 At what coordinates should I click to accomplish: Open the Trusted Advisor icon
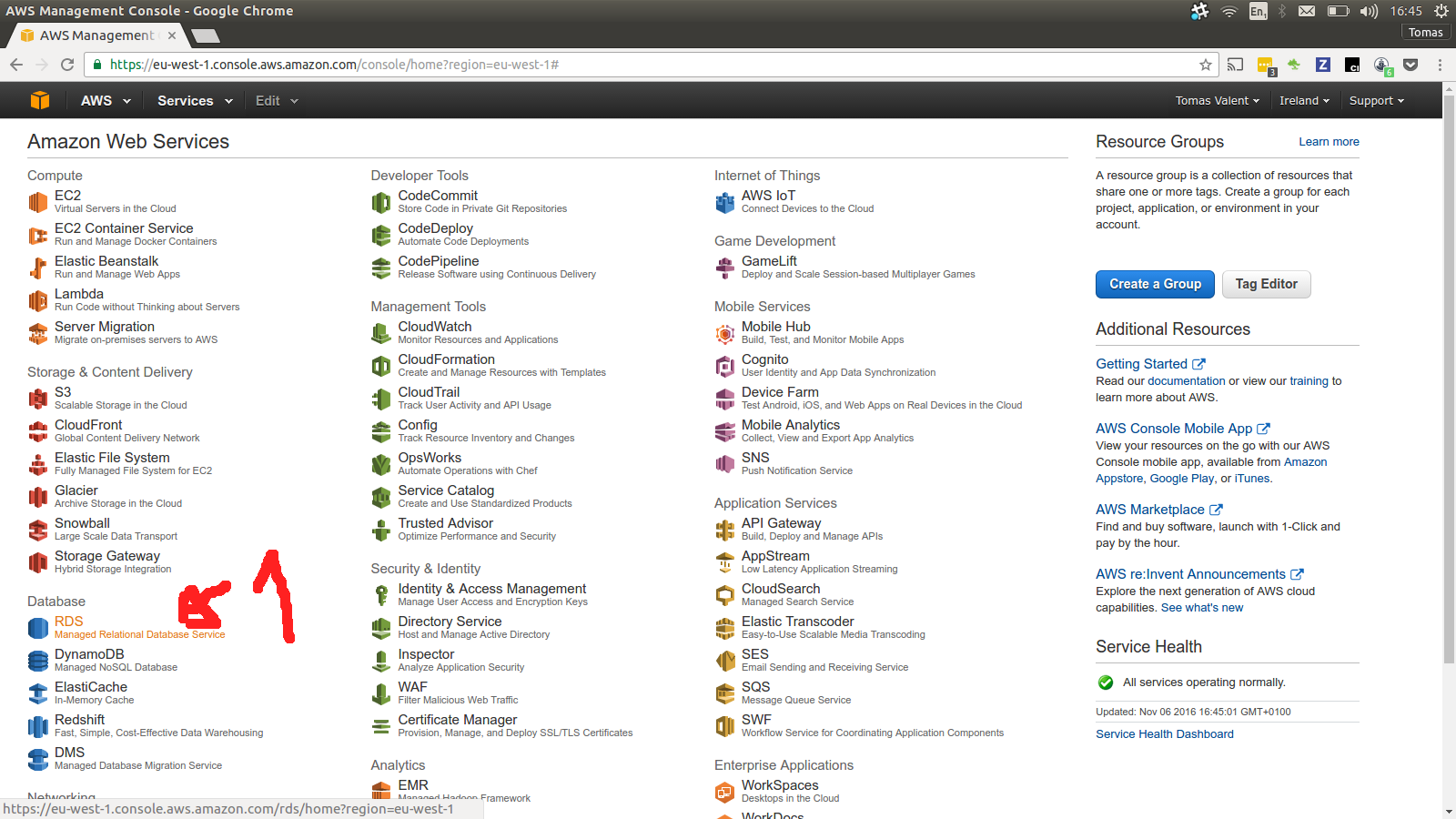coord(381,530)
